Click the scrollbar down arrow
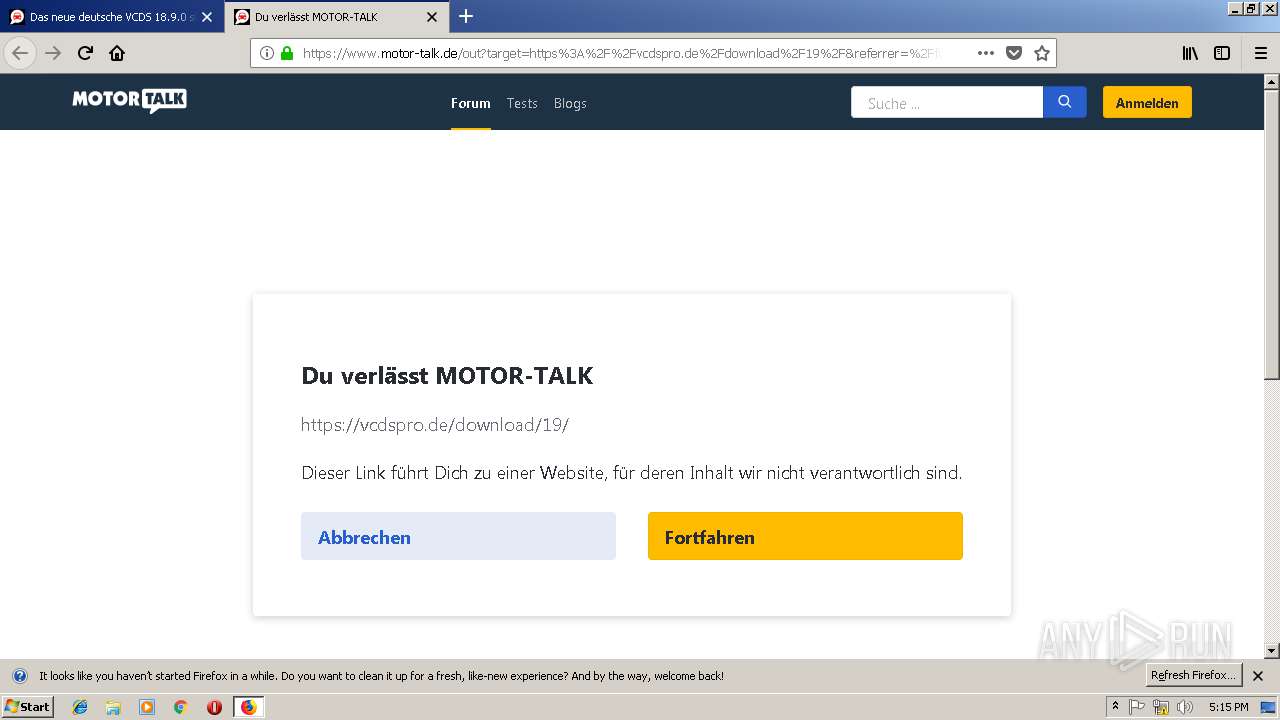The width and height of the screenshot is (1280, 720). (1272, 651)
